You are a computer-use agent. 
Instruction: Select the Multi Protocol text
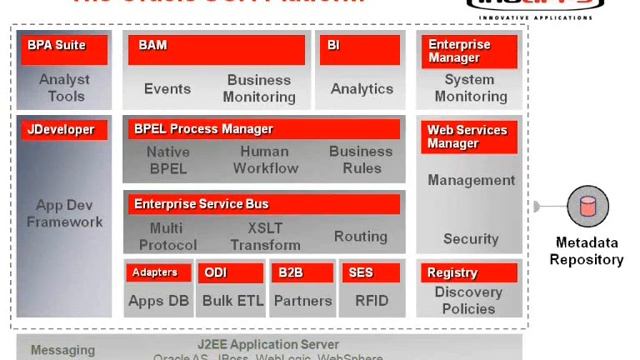click(167, 236)
